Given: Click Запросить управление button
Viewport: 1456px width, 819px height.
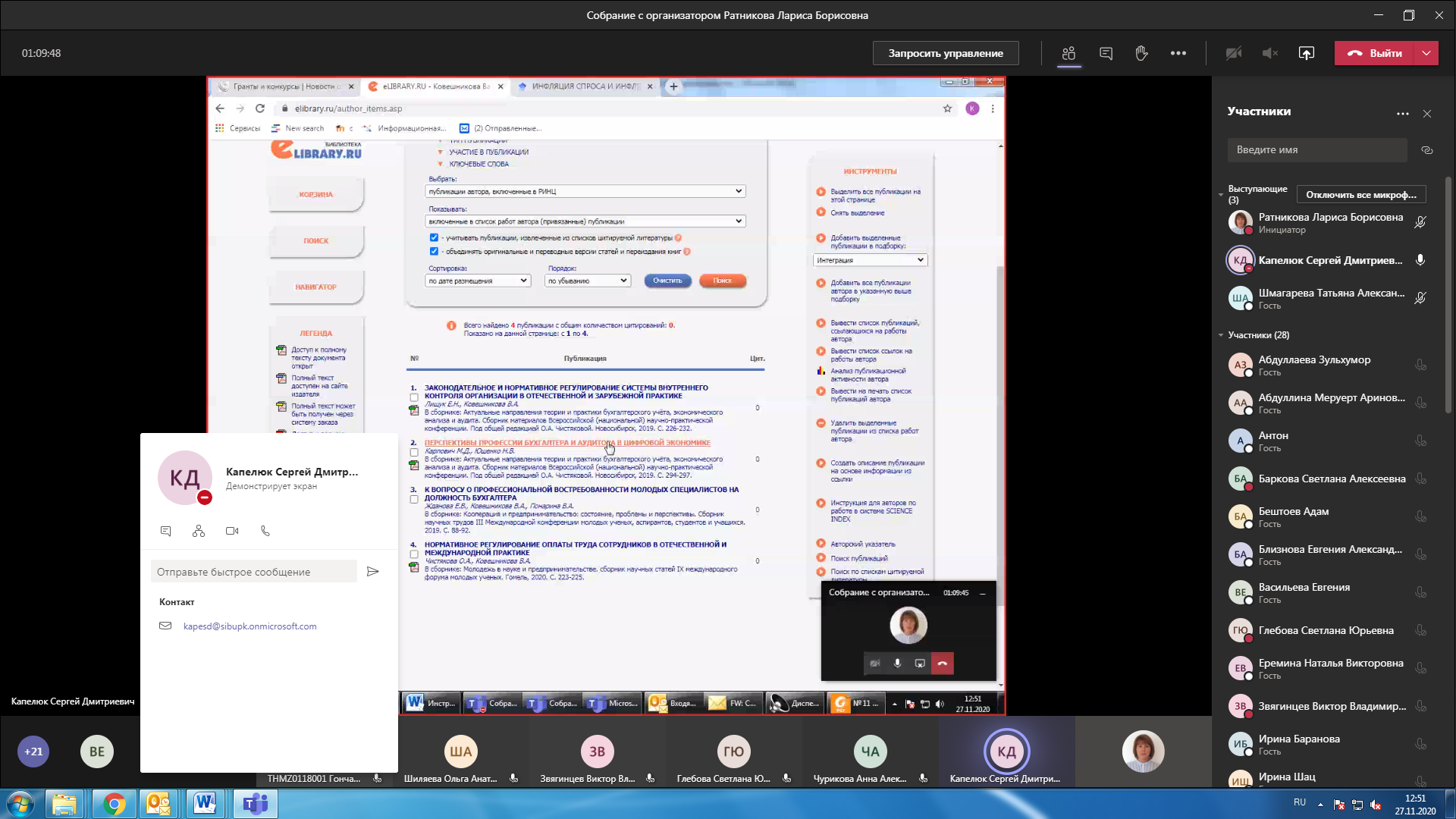Looking at the screenshot, I should point(946,53).
